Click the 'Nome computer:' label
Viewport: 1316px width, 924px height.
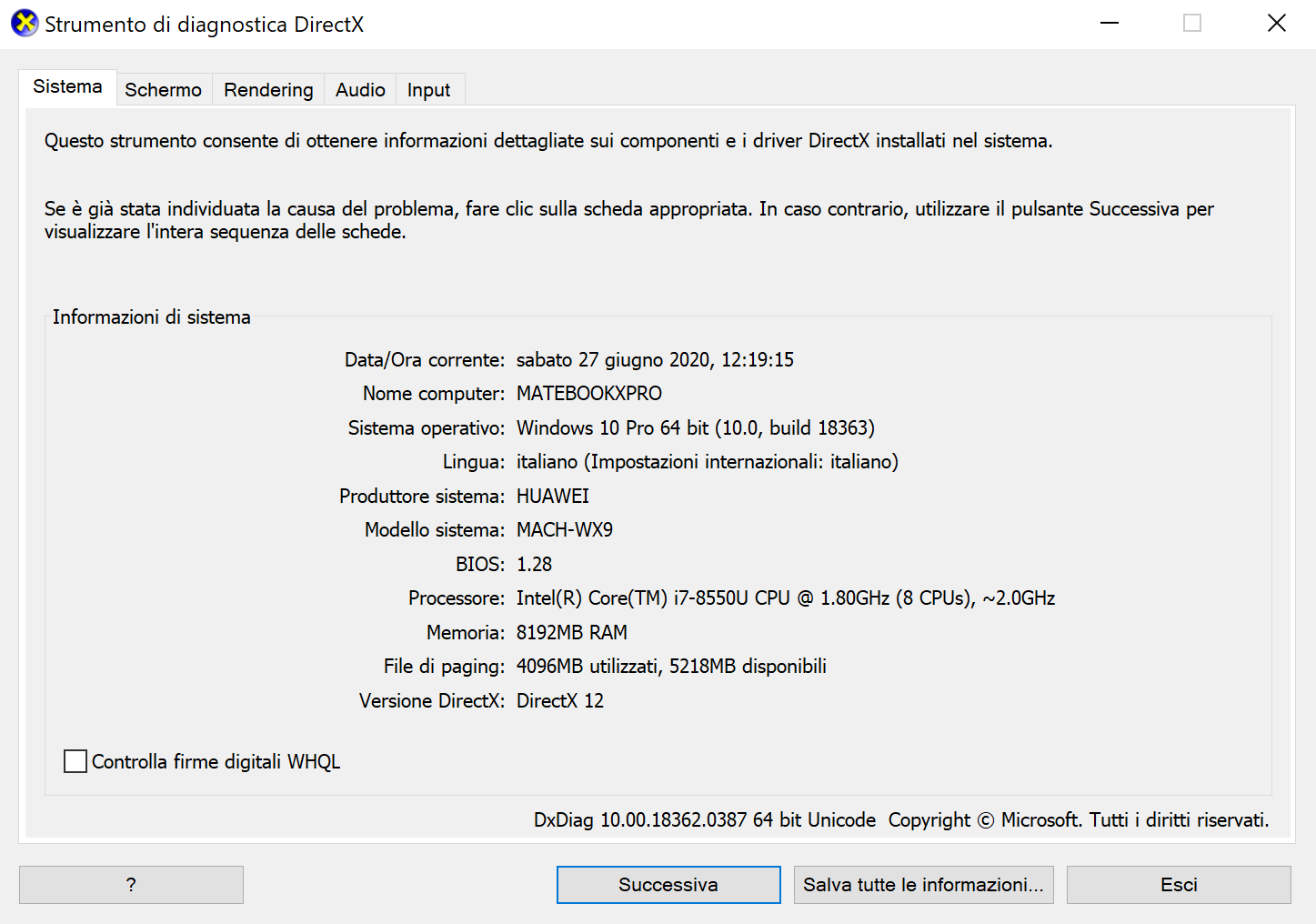point(434,394)
